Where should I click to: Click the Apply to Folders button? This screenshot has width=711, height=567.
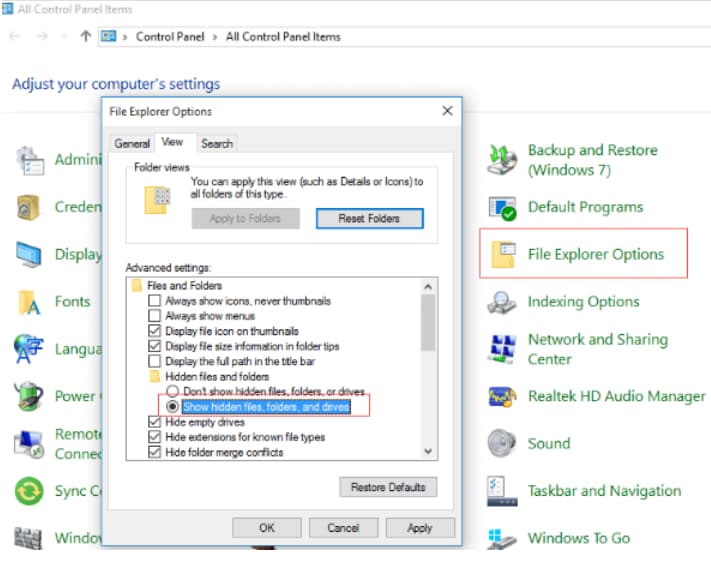click(x=245, y=219)
